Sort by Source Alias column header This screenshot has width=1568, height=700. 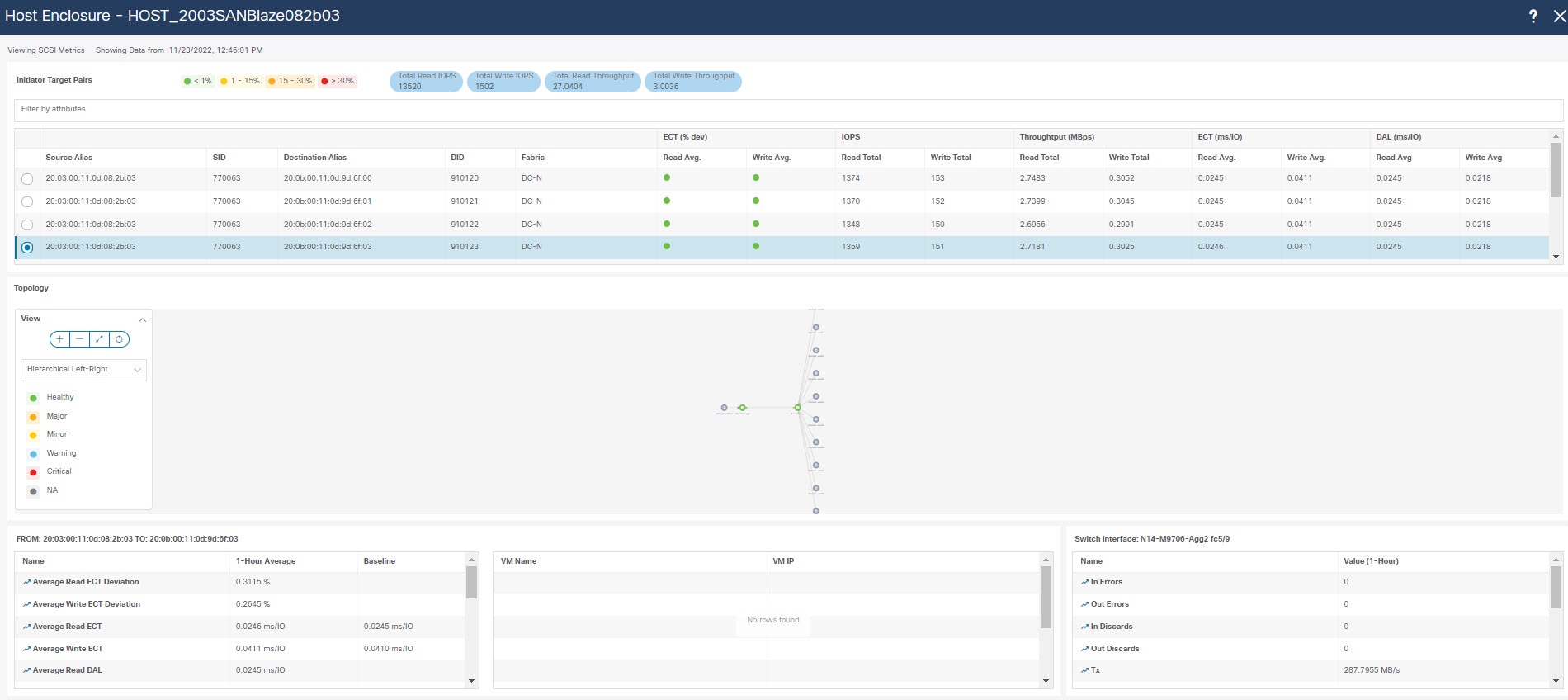(x=69, y=158)
